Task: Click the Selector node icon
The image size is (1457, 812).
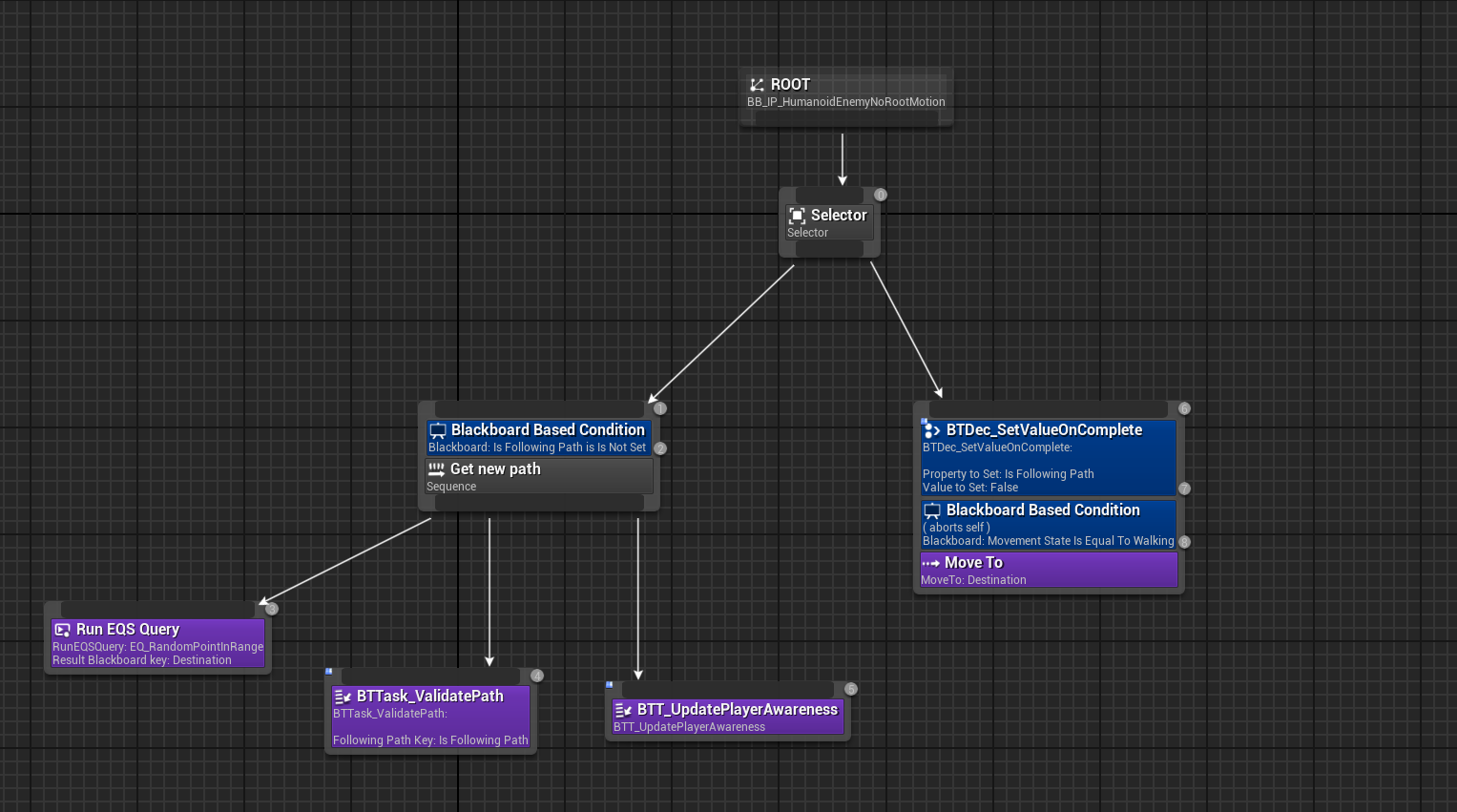Action: click(x=797, y=216)
